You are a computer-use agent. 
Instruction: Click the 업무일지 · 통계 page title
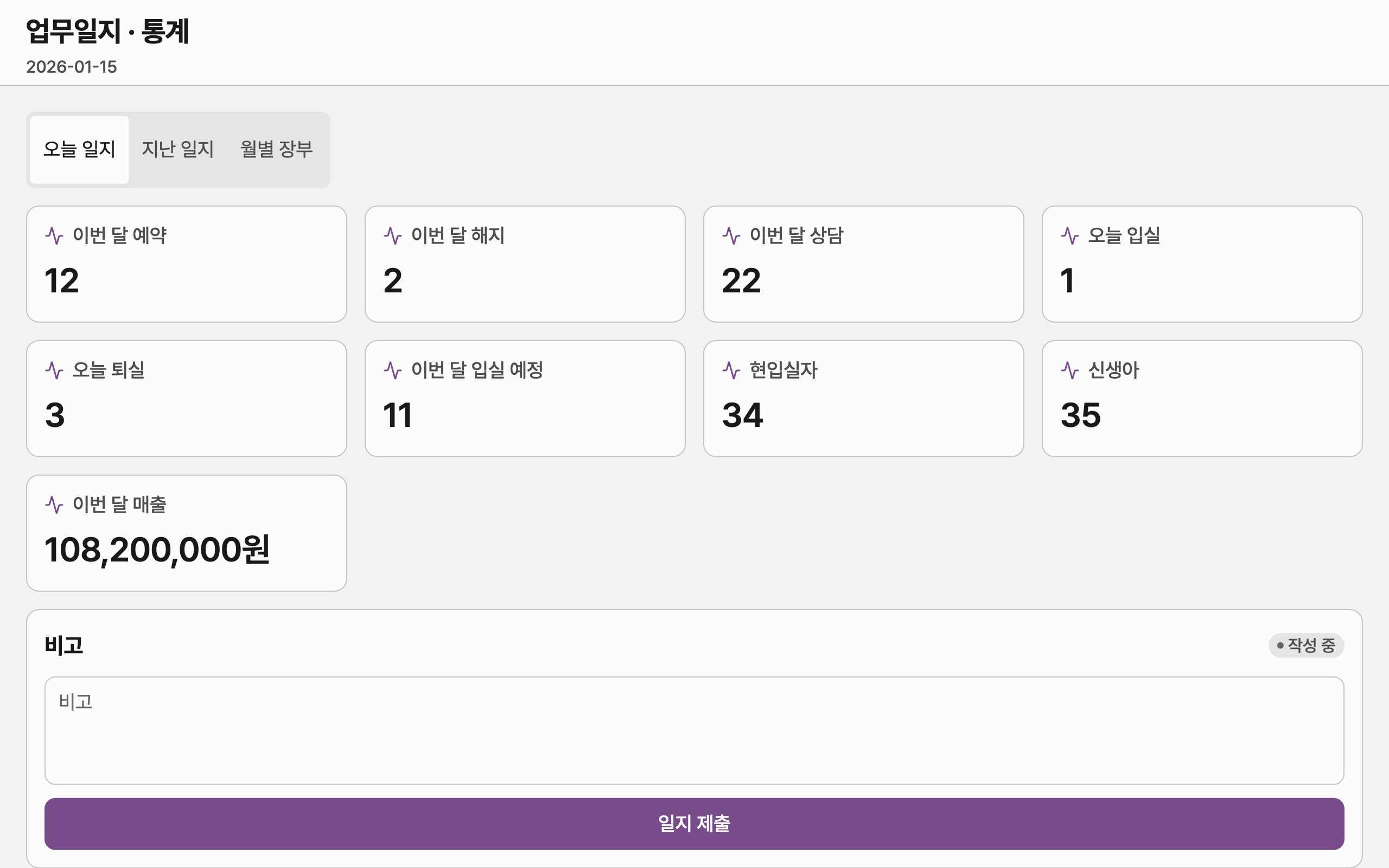pyautogui.click(x=107, y=31)
